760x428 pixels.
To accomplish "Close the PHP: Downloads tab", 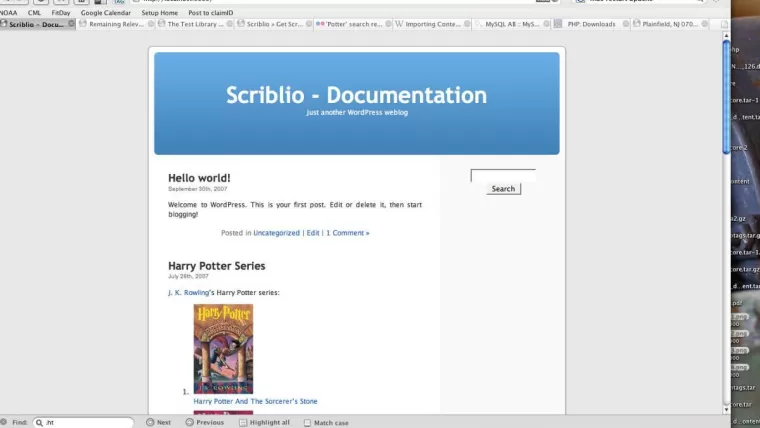I will coord(626,24).
